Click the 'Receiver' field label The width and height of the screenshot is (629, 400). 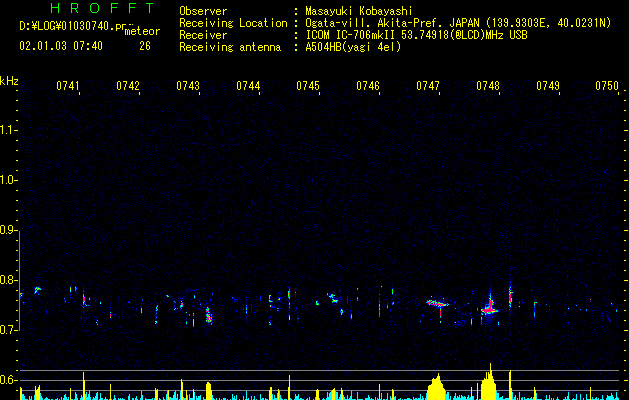click(203, 35)
